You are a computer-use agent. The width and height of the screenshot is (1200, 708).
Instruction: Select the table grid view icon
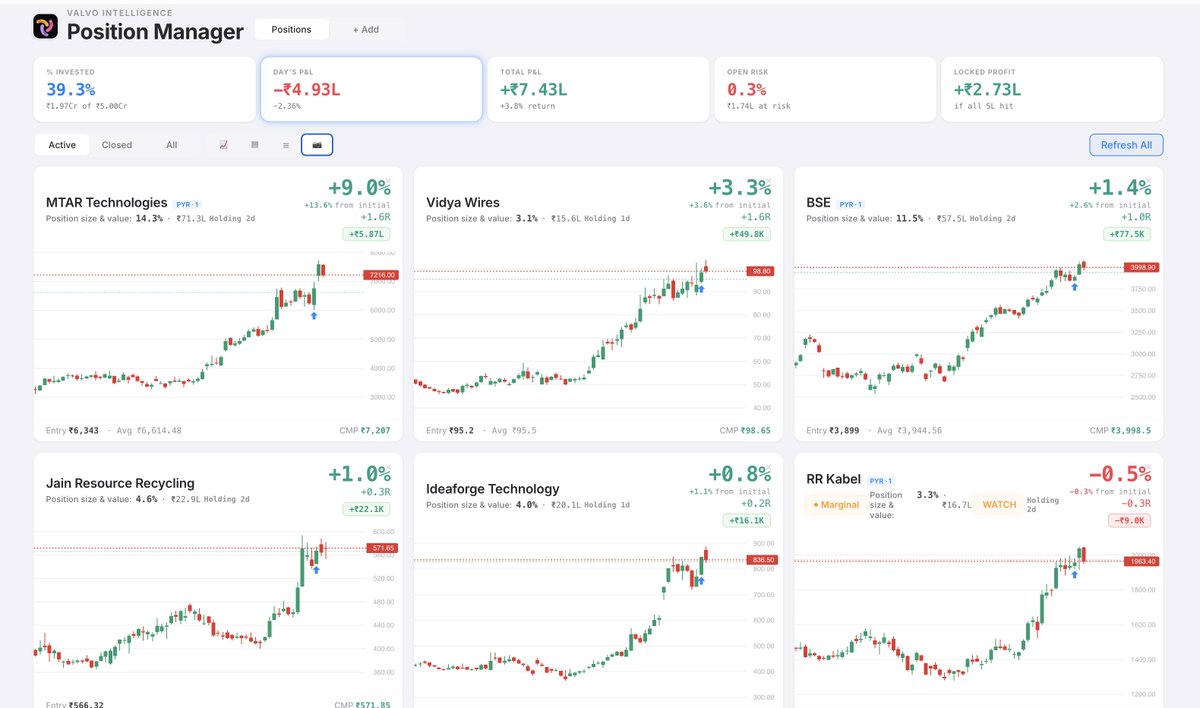coord(254,145)
